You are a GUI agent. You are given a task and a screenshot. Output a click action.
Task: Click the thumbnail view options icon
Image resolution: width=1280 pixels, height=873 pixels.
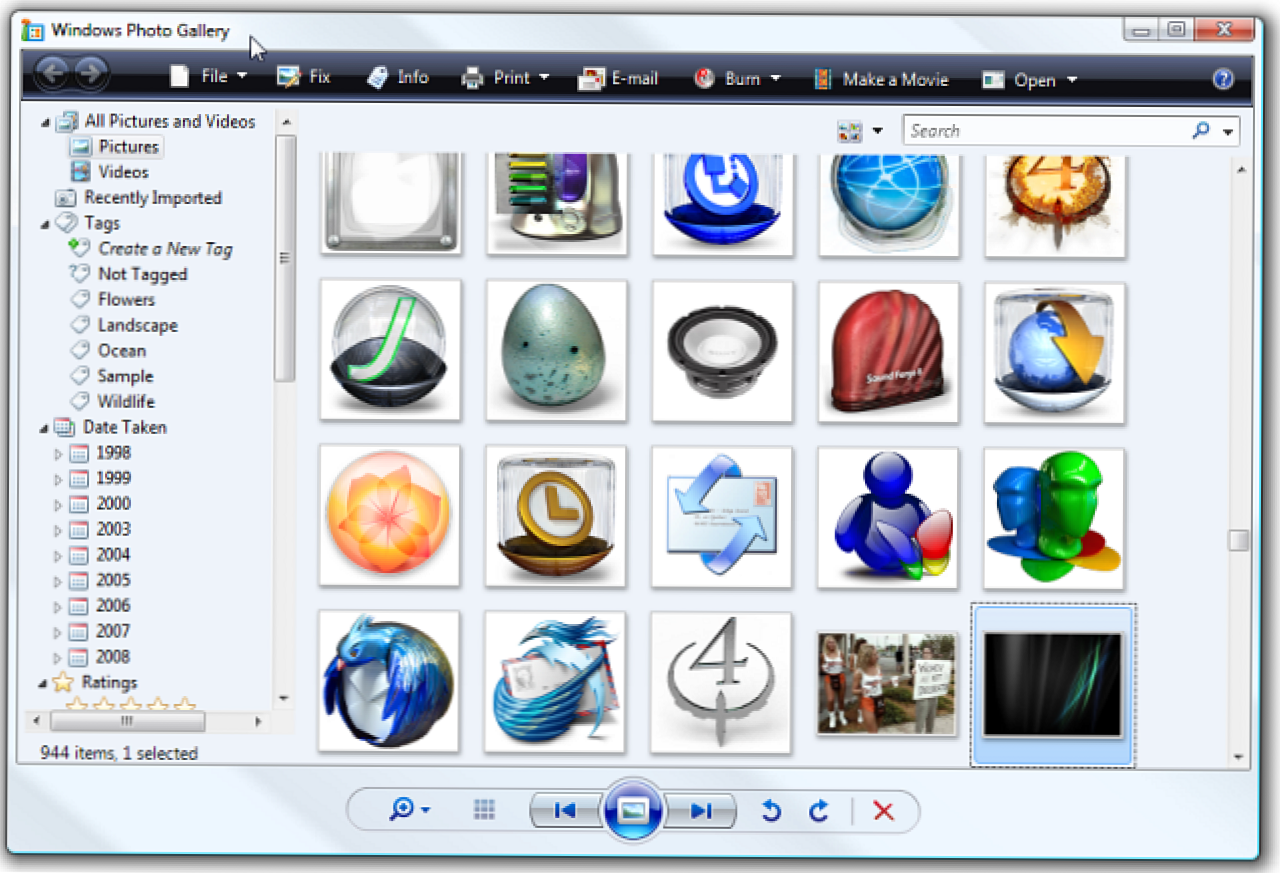(850, 132)
